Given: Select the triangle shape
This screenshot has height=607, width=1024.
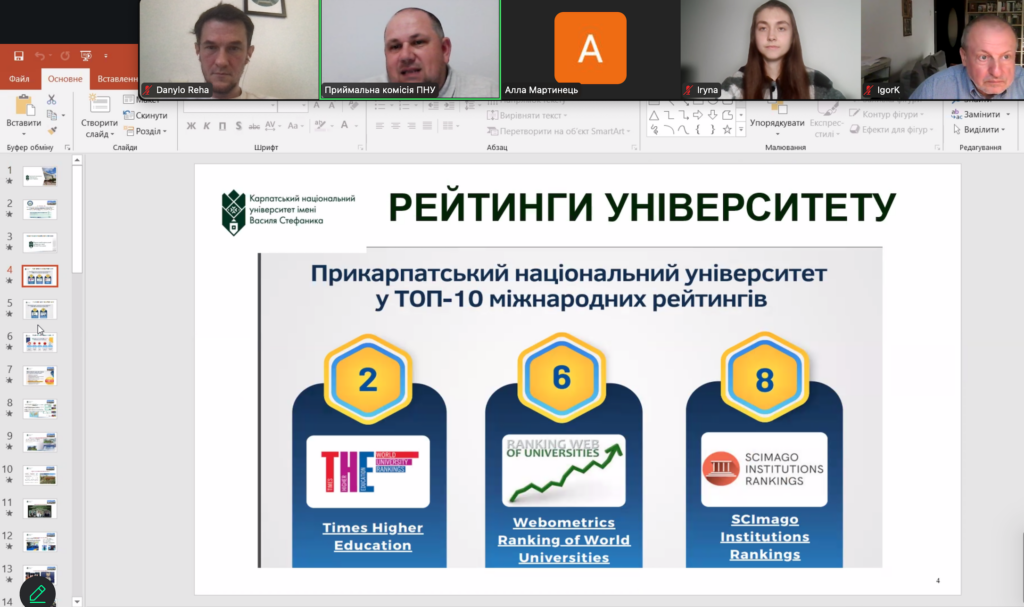Looking at the screenshot, I should click(654, 116).
